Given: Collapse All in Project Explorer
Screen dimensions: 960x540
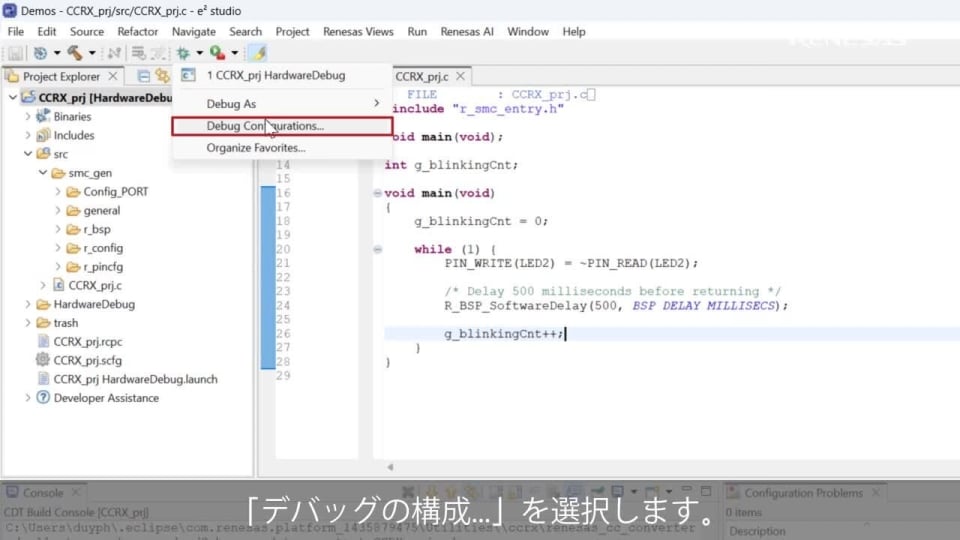Looking at the screenshot, I should pyautogui.click(x=143, y=76).
